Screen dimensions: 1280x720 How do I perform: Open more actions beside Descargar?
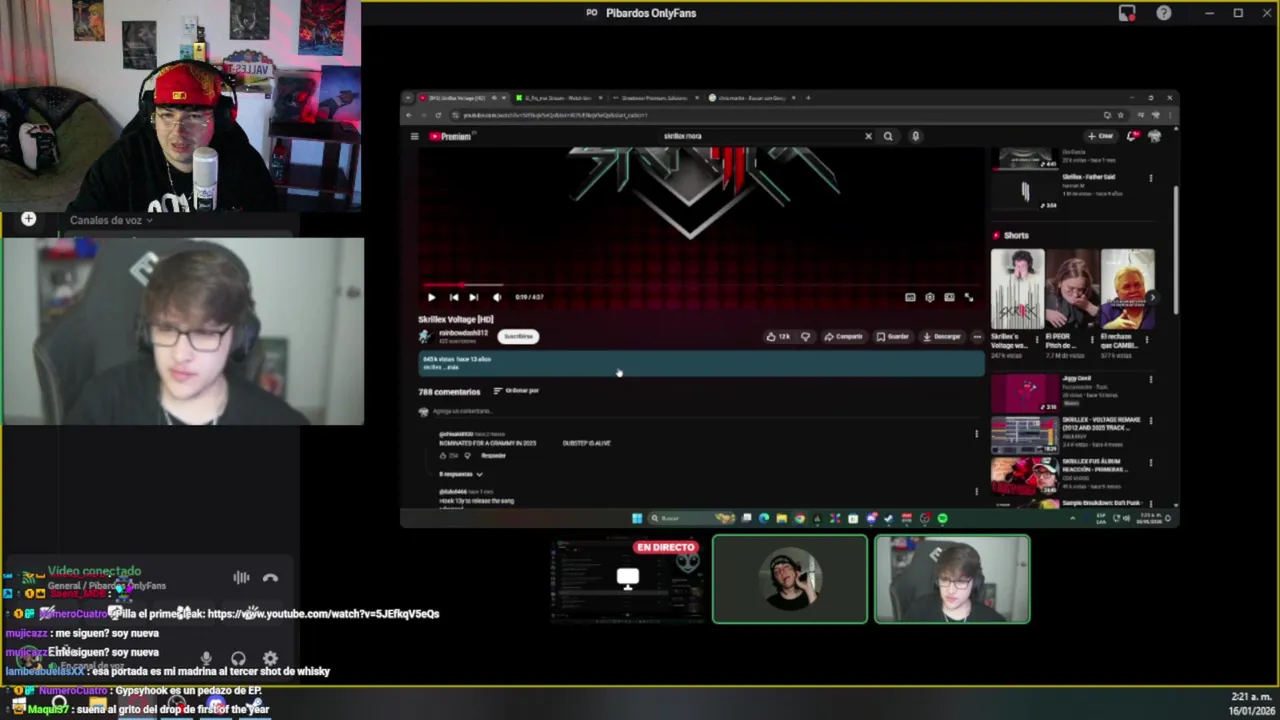(x=977, y=337)
